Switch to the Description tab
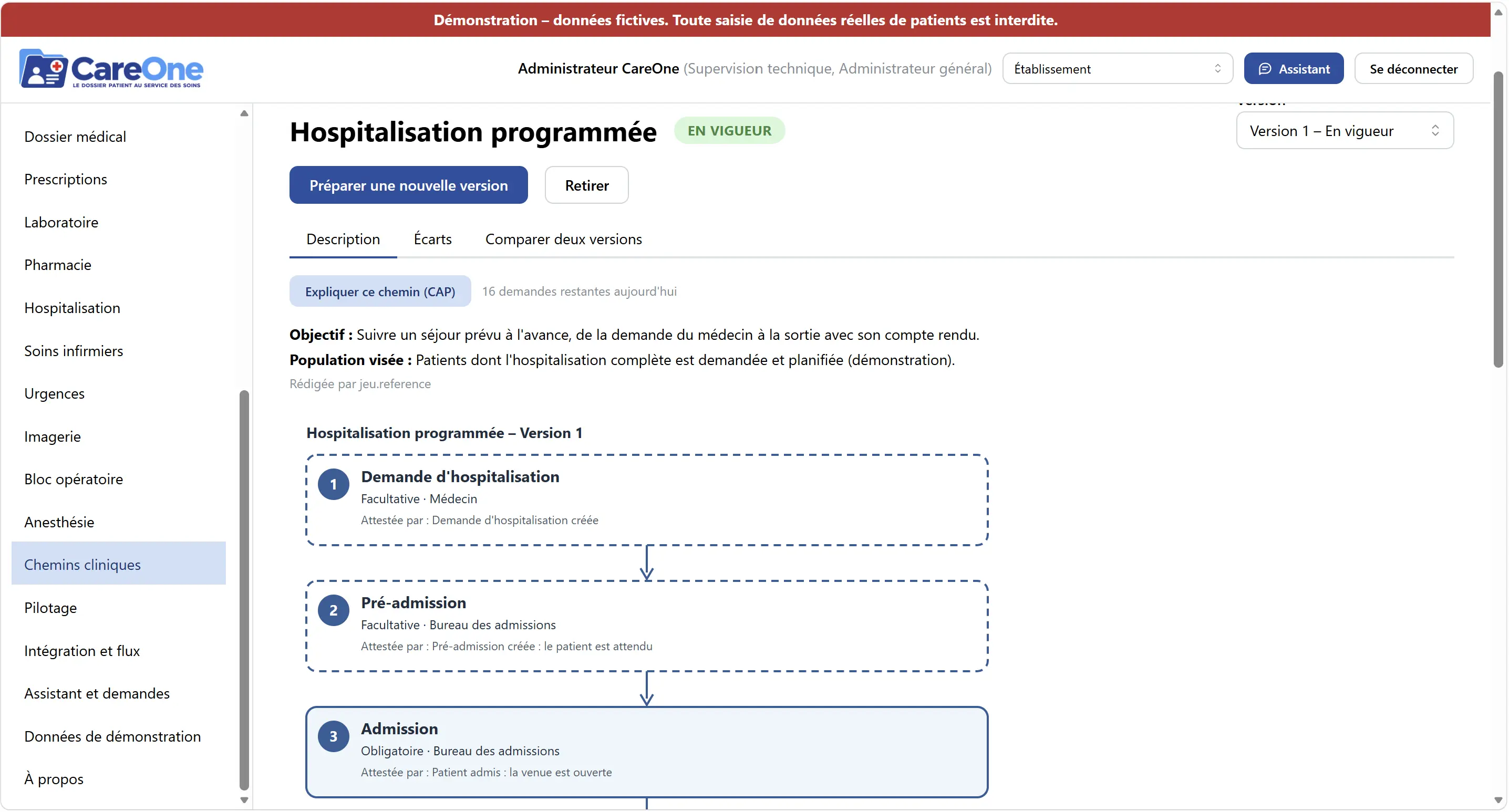This screenshot has width=1509, height=812. (343, 239)
